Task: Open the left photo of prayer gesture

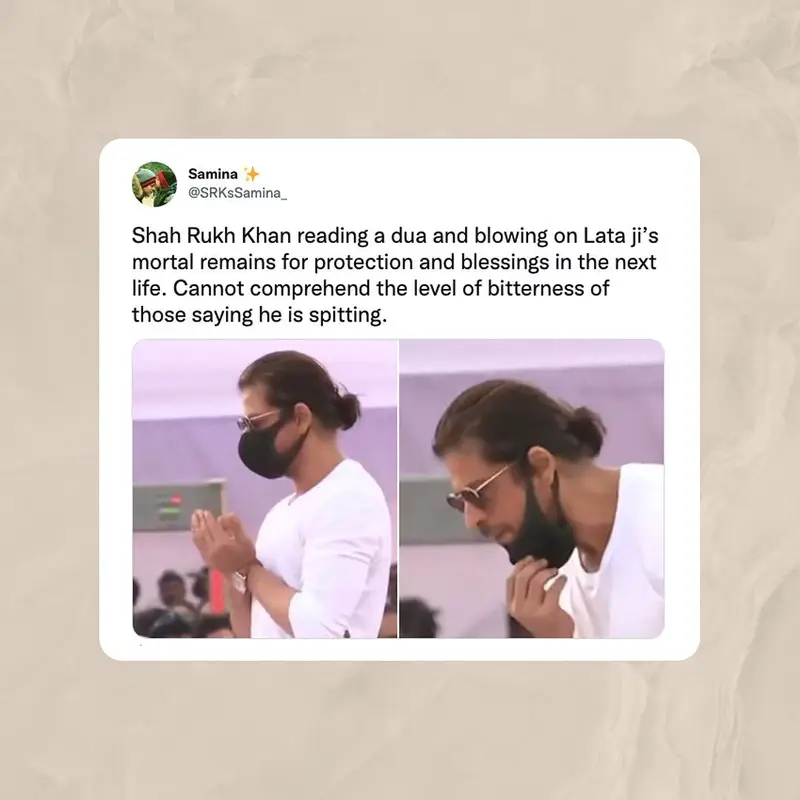Action: point(265,488)
